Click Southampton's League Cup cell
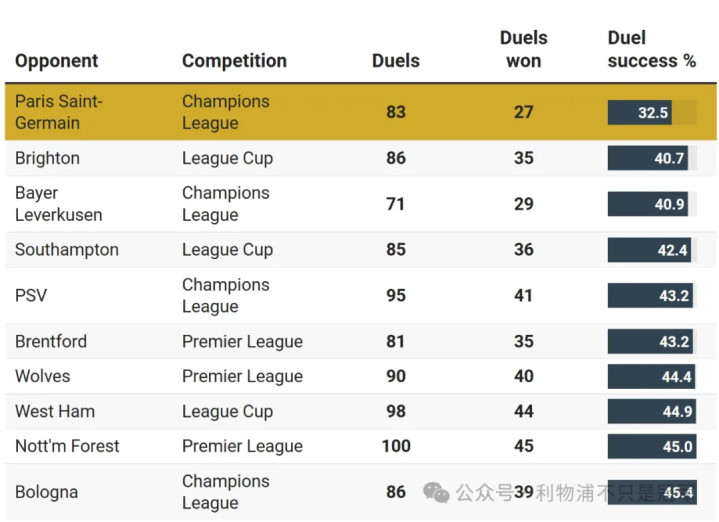Screen dimensions: 719x522 tap(227, 250)
